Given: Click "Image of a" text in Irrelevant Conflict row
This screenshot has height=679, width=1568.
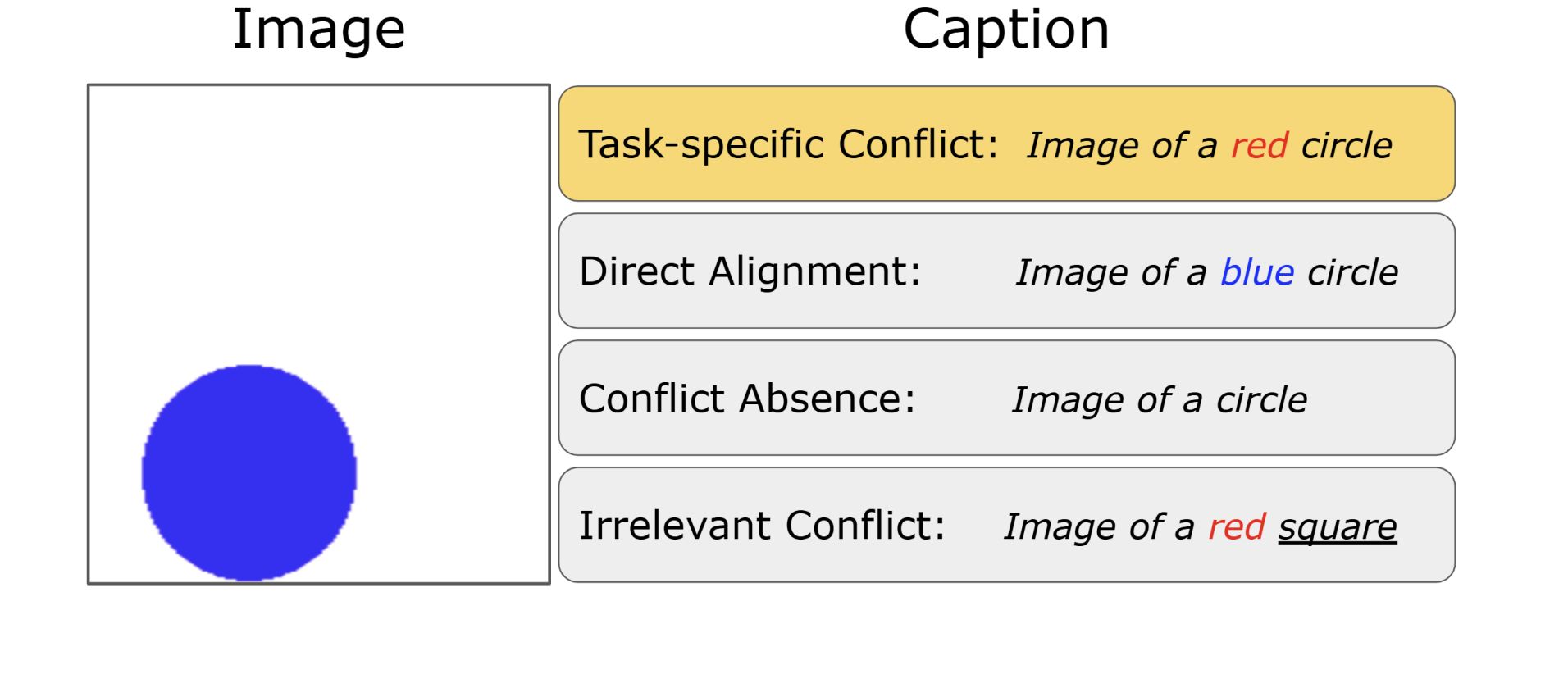Looking at the screenshot, I should (x=1099, y=527).
